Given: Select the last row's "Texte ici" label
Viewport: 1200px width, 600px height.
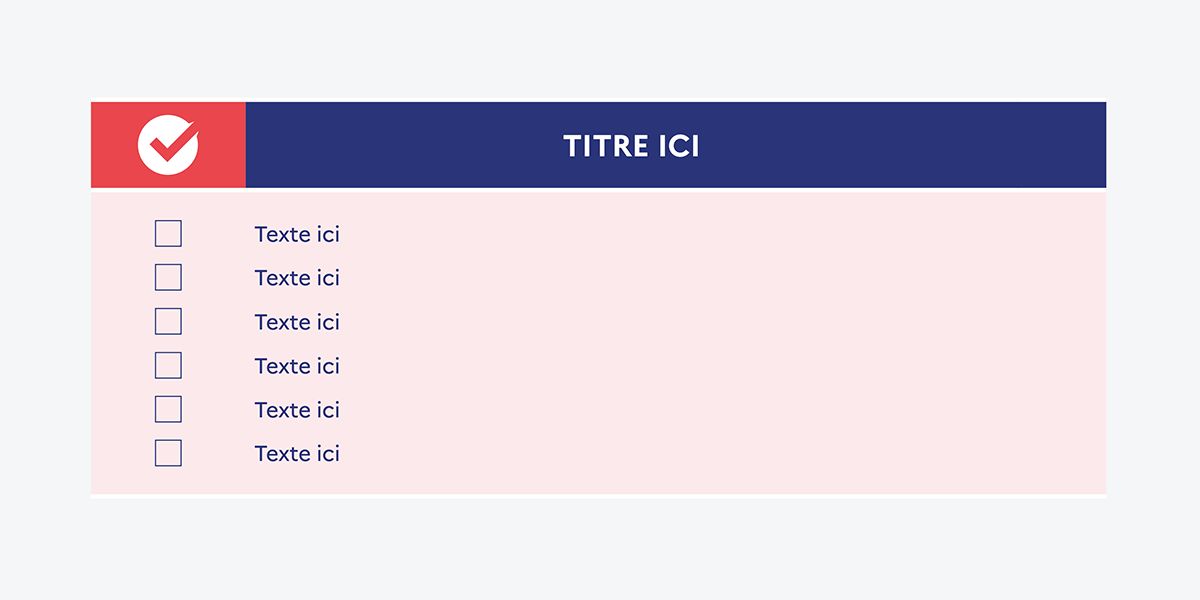Looking at the screenshot, I should coord(297,454).
